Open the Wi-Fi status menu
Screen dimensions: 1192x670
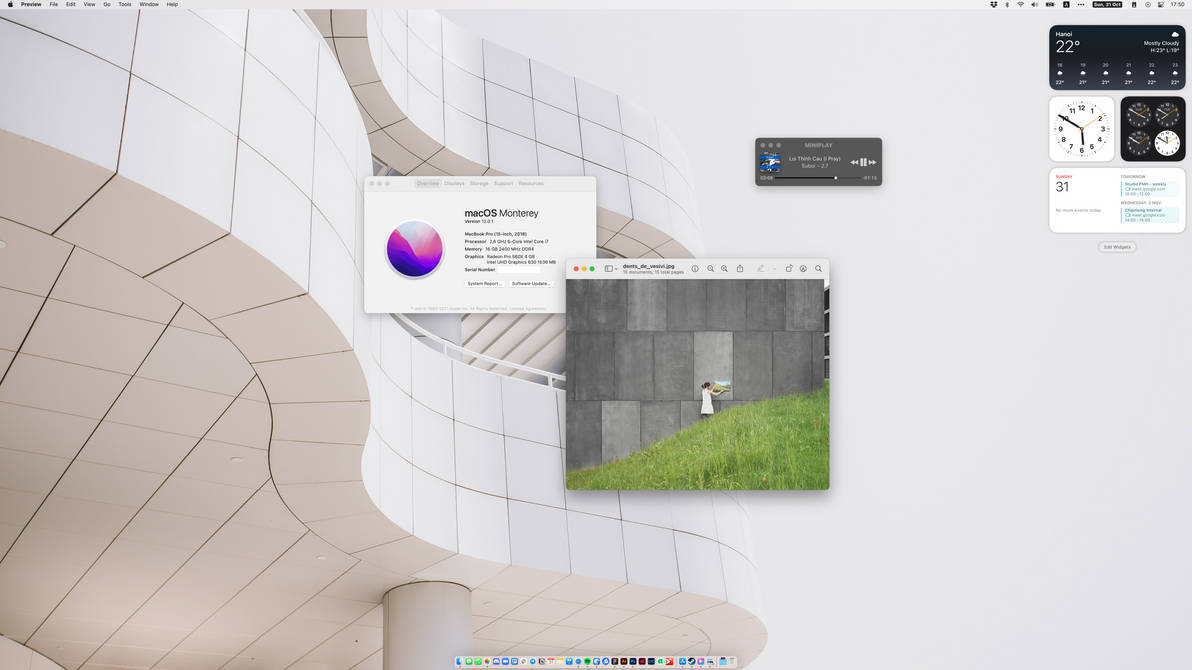tap(1021, 5)
